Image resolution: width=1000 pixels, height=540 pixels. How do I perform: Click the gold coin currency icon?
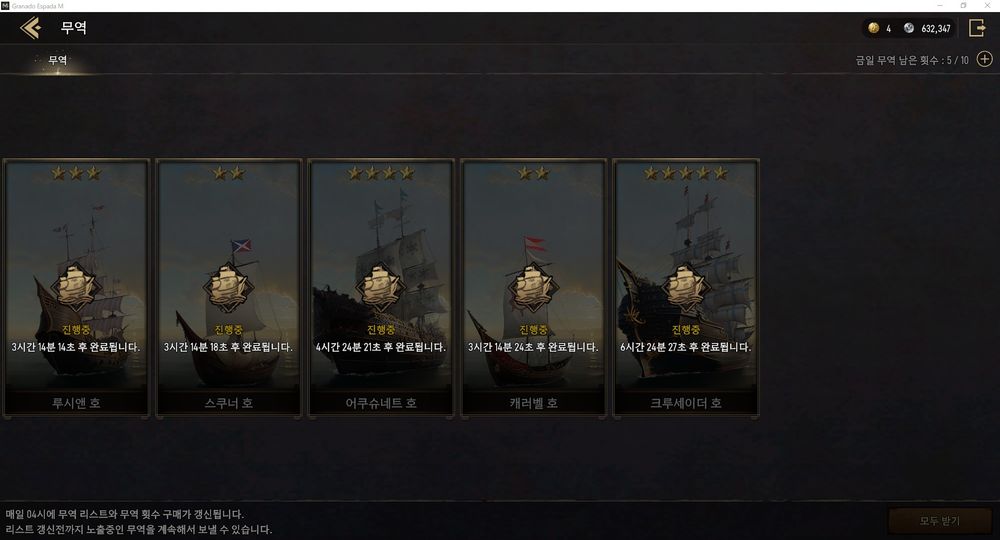874,27
